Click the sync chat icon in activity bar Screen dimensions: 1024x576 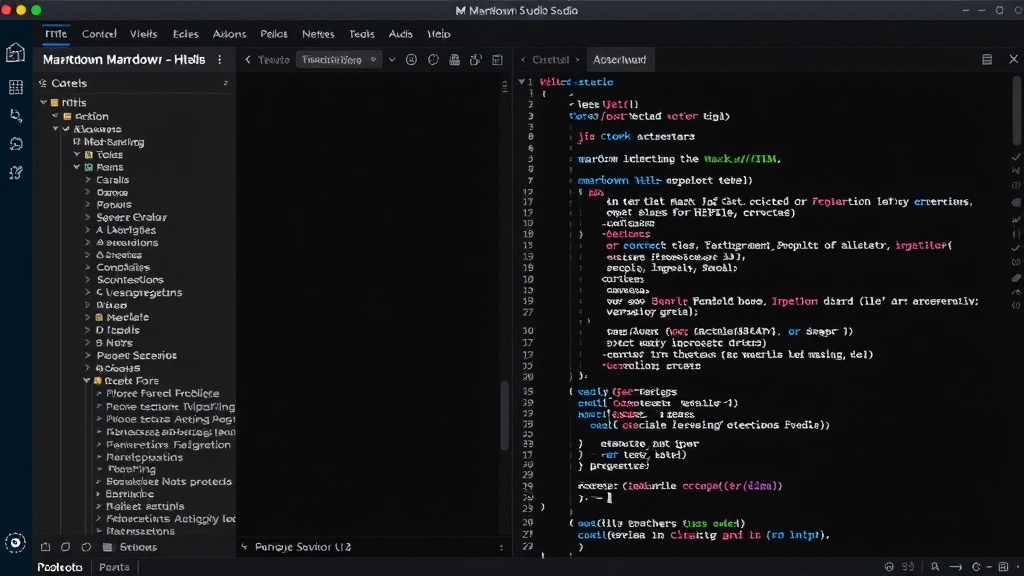pyautogui.click(x=16, y=144)
